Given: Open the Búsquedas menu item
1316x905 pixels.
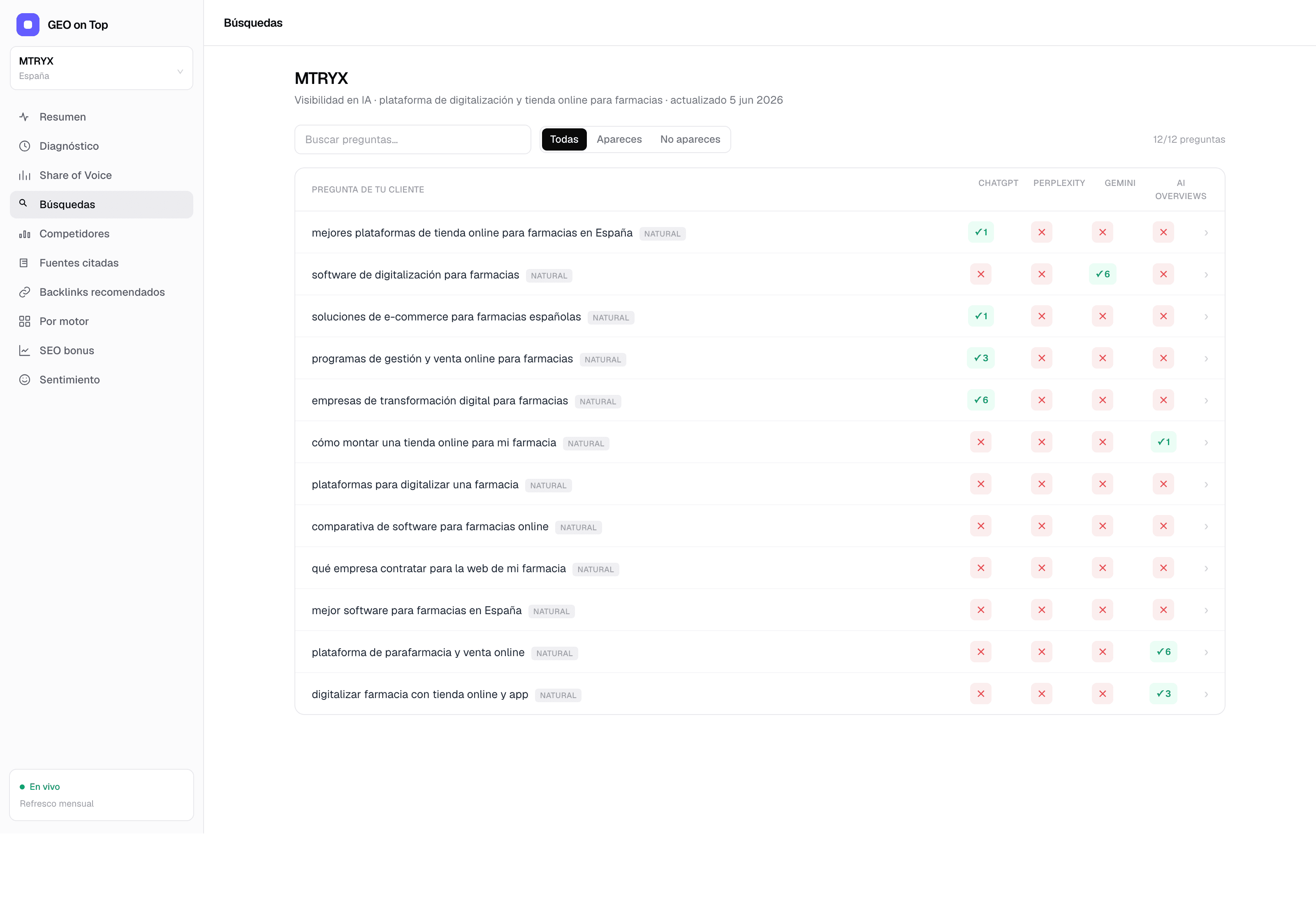Looking at the screenshot, I should click(x=102, y=205).
